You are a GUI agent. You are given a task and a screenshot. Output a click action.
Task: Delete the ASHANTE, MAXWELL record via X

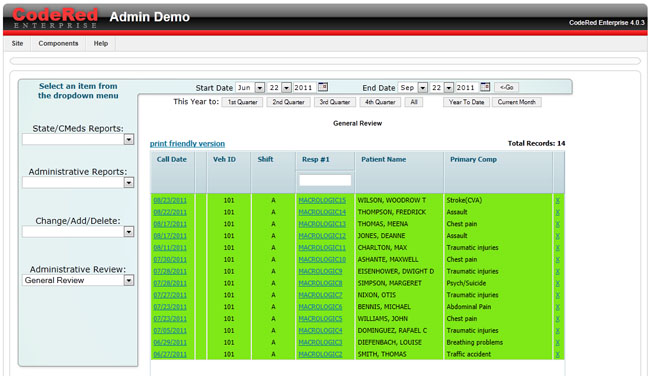(558, 260)
